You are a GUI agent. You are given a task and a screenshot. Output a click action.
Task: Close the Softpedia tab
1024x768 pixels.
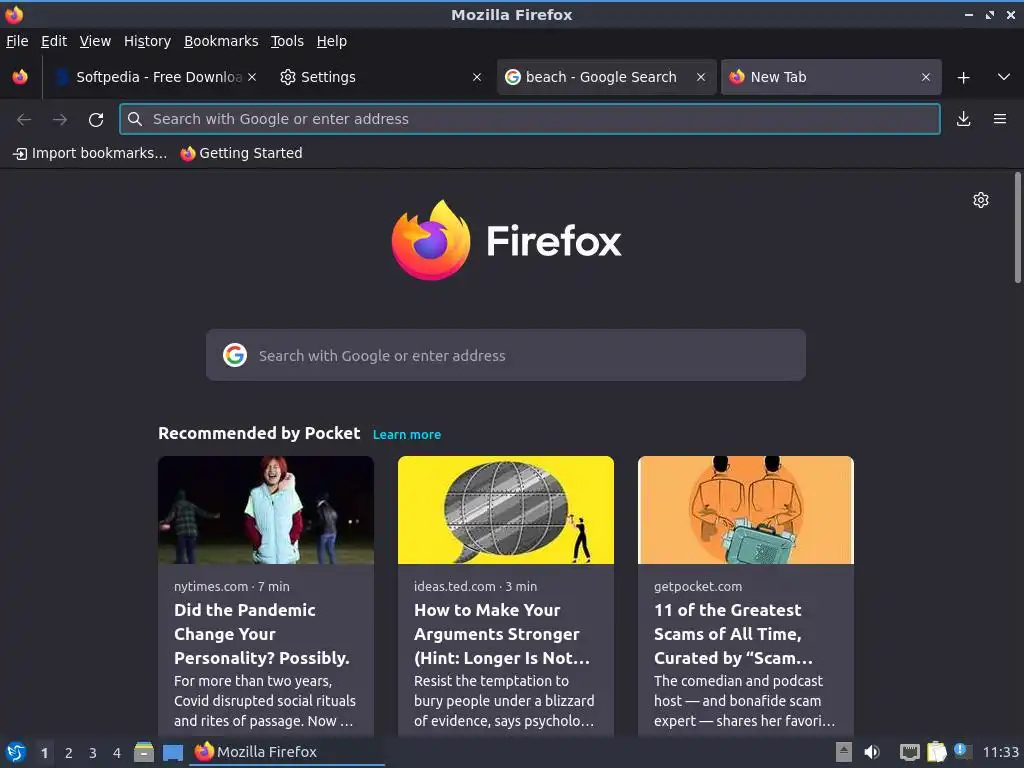pyautogui.click(x=252, y=77)
